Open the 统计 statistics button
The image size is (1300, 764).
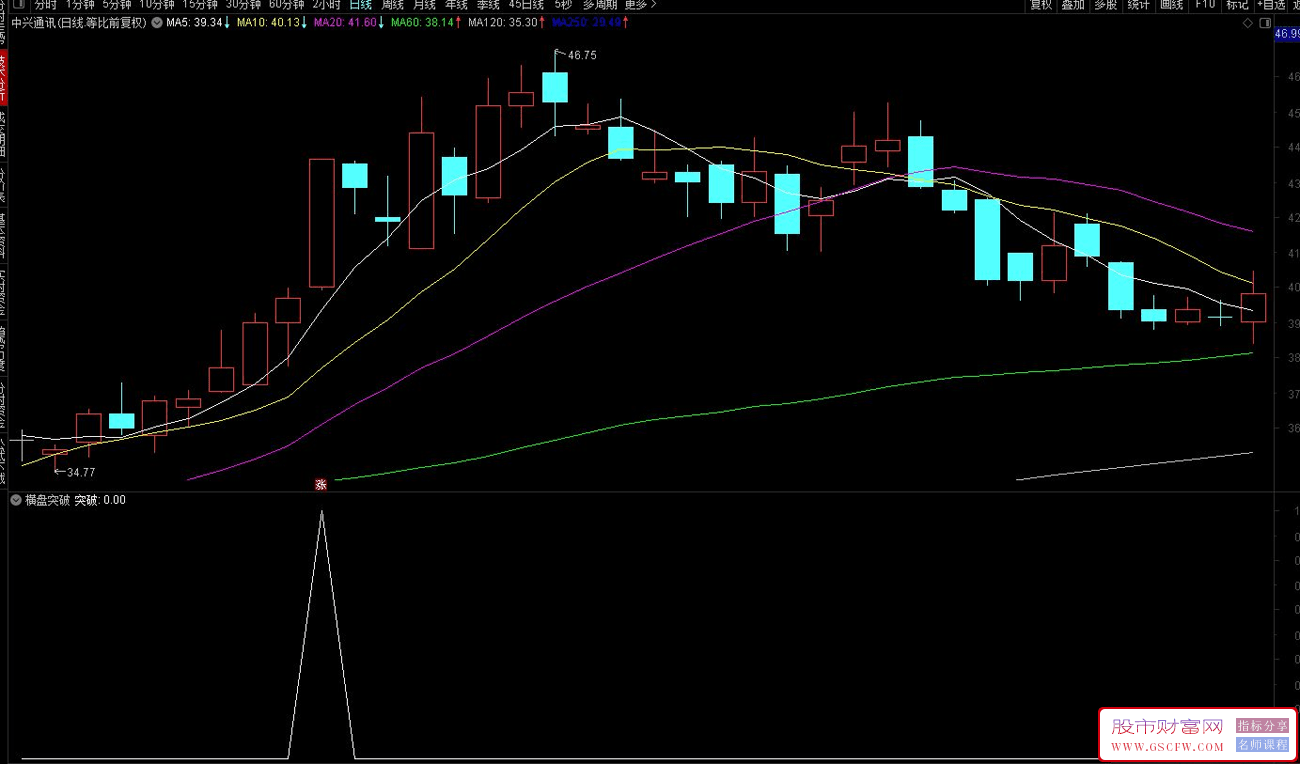click(1138, 5)
